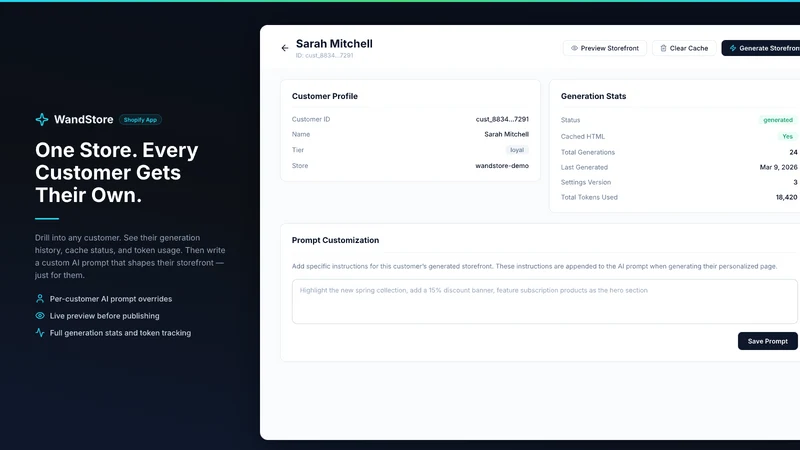Click the Clear Cache button
This screenshot has height=450, width=800.
[684, 48]
